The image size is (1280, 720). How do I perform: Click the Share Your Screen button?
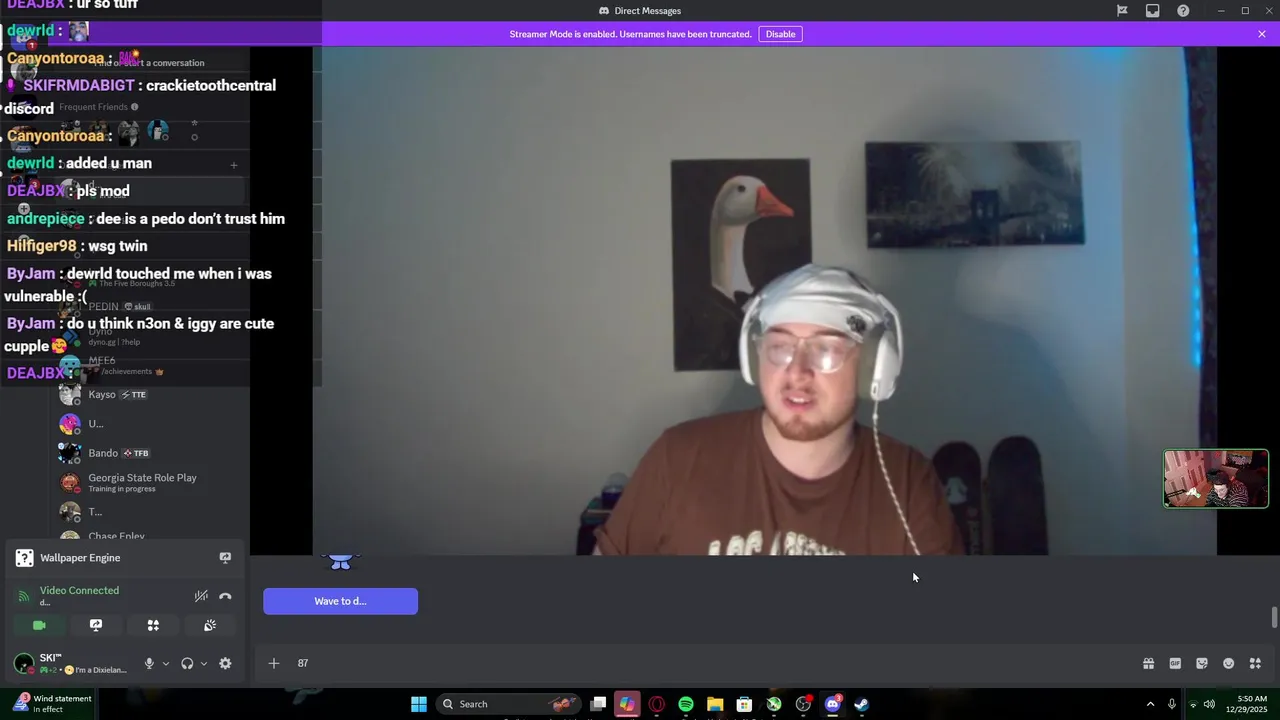coord(96,625)
